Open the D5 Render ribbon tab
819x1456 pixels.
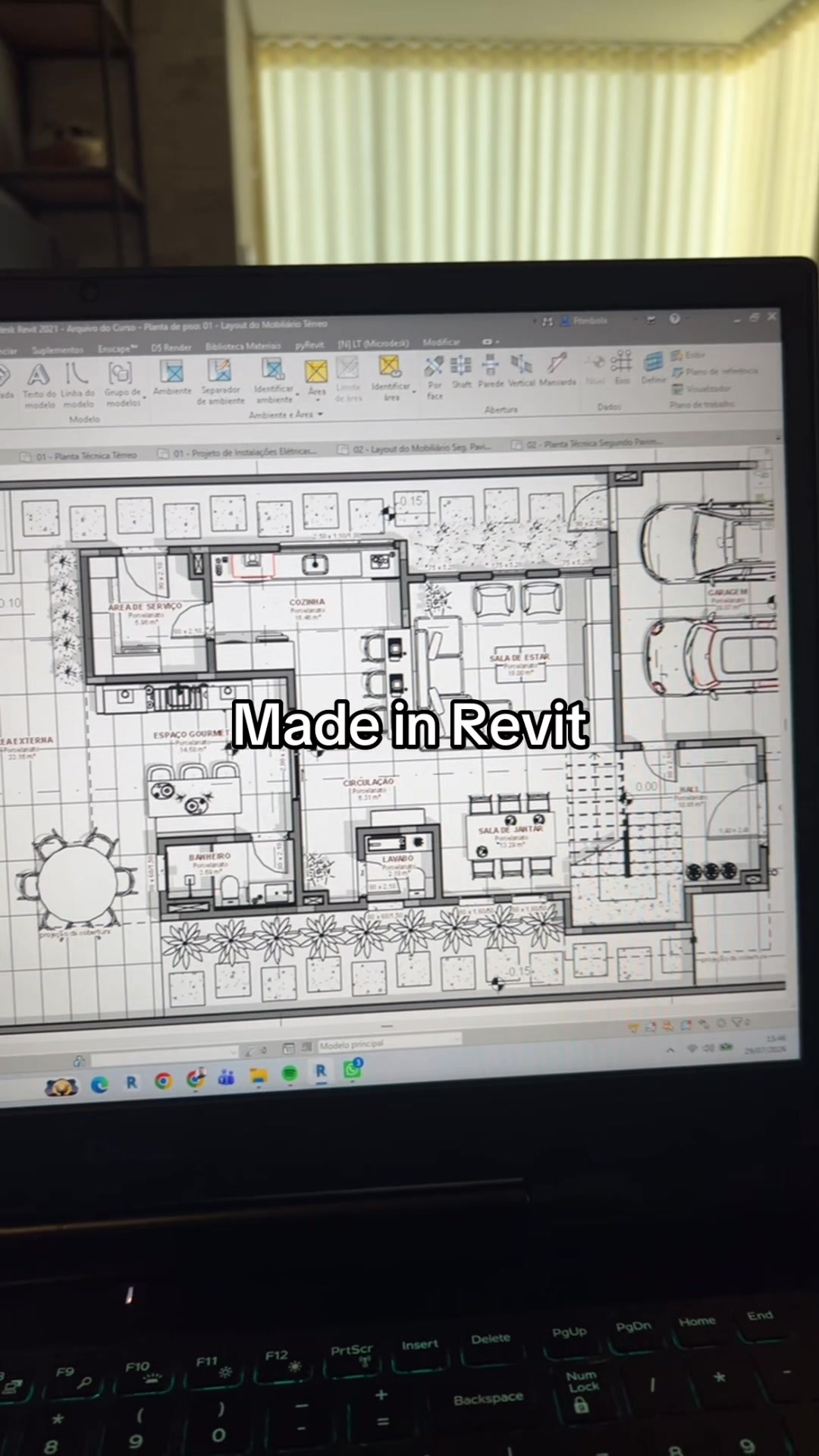point(171,347)
